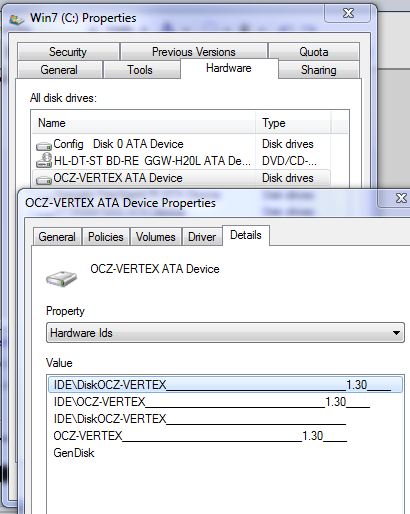Click the Type column header
The height and width of the screenshot is (514, 410).
click(x=293, y=123)
